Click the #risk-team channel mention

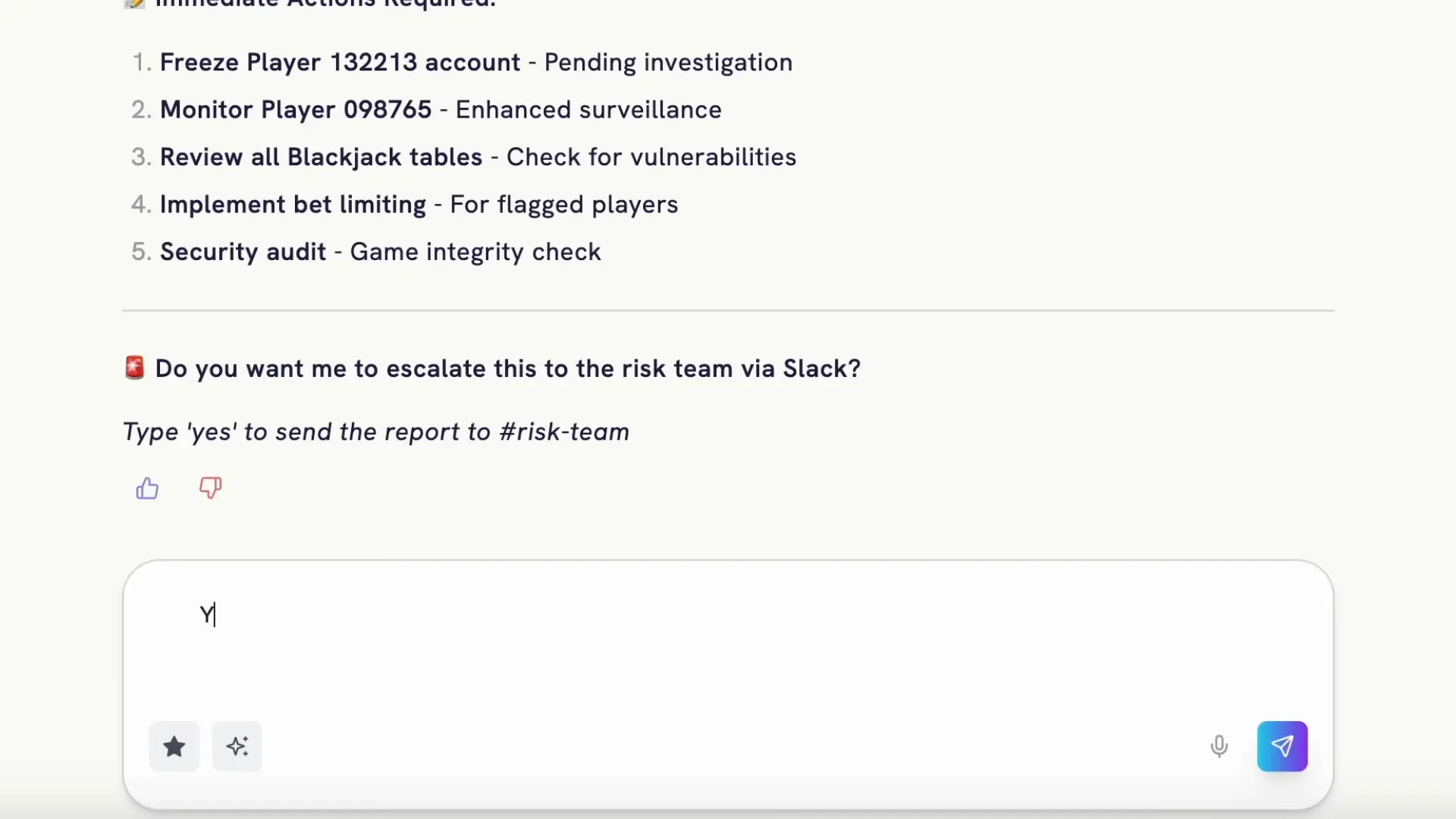tap(564, 432)
